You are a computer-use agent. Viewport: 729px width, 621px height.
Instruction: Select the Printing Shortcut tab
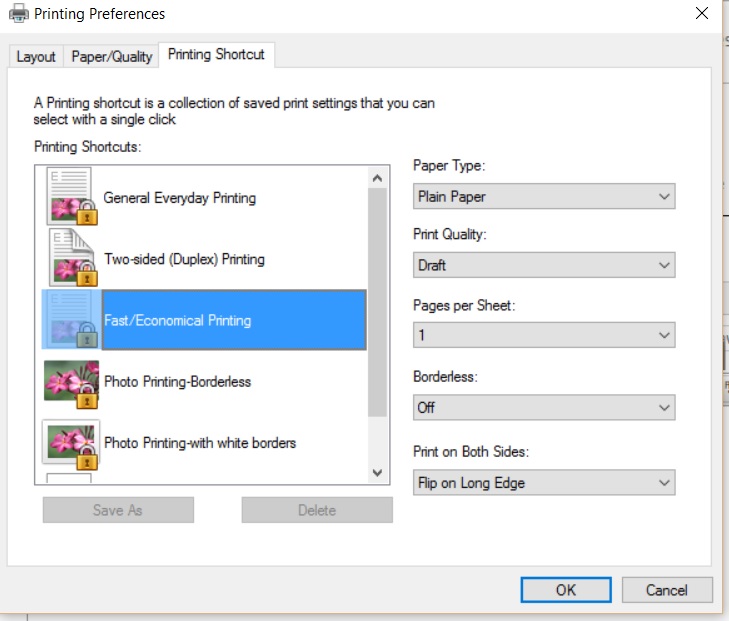(x=216, y=54)
